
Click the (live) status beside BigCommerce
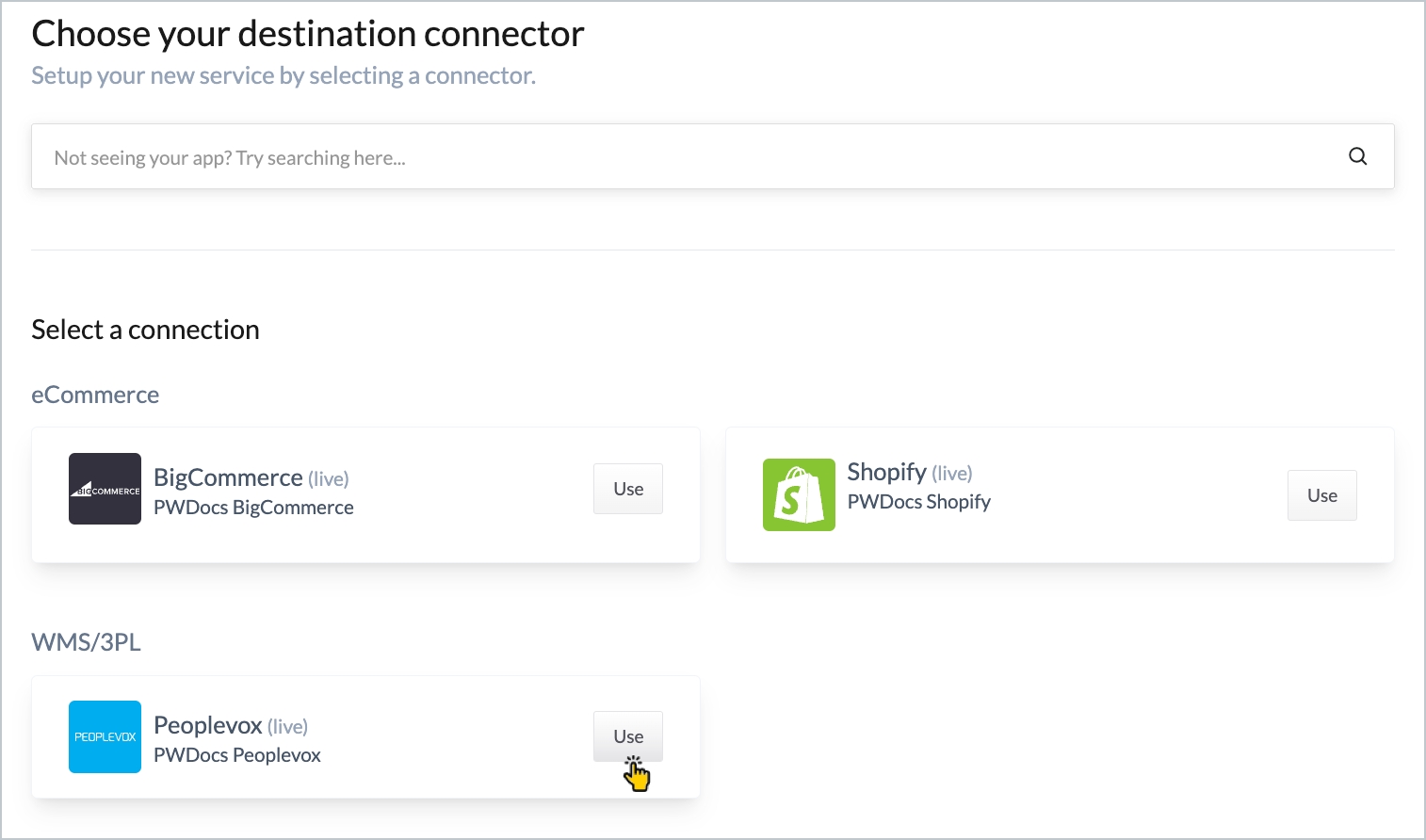pos(329,479)
